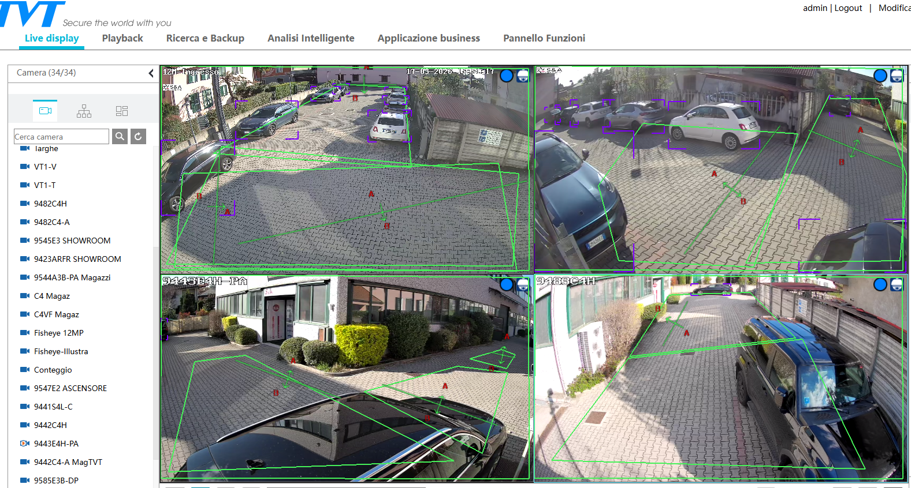Switch to the camera group tree icon
Screen dimensions: 911x488
coord(84,111)
